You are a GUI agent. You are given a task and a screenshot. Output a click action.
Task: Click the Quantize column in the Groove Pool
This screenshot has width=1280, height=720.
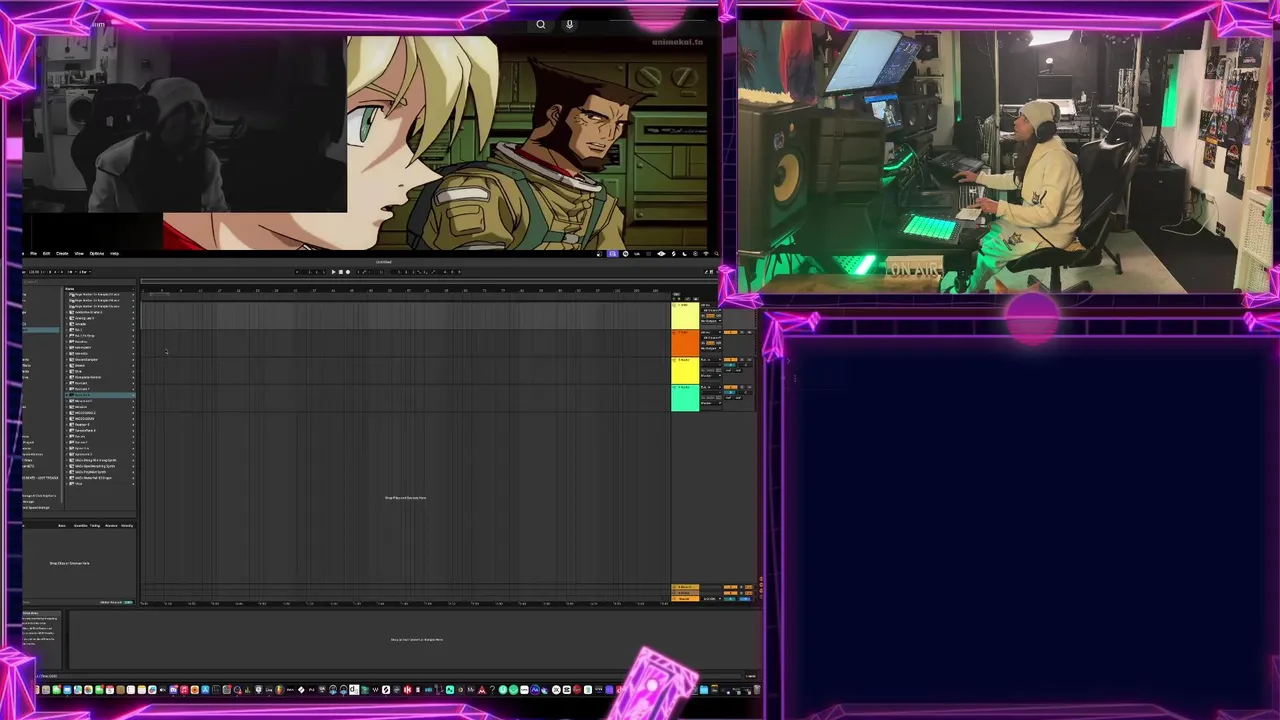pyautogui.click(x=81, y=526)
